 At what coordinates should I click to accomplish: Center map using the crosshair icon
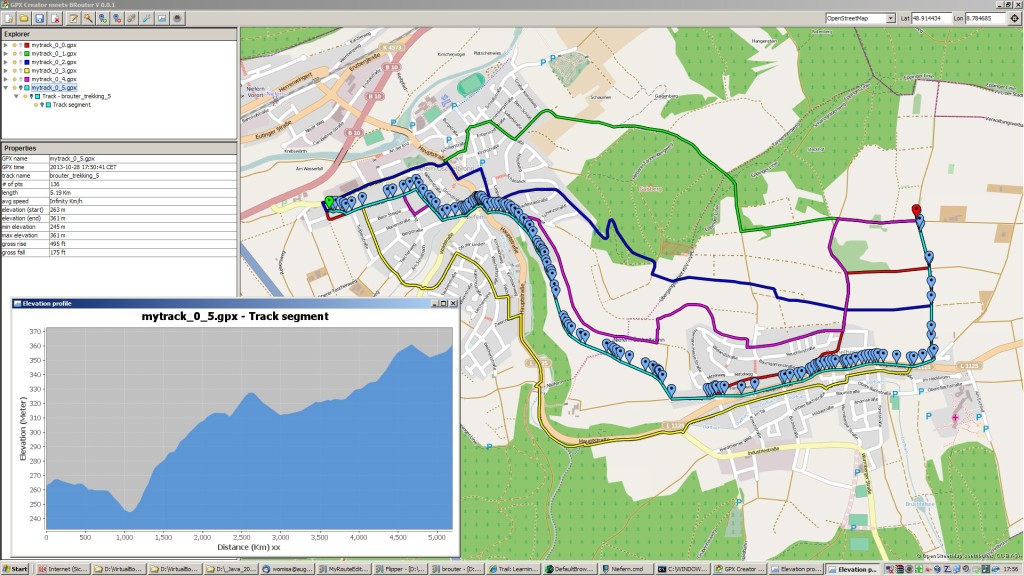coord(1013,18)
